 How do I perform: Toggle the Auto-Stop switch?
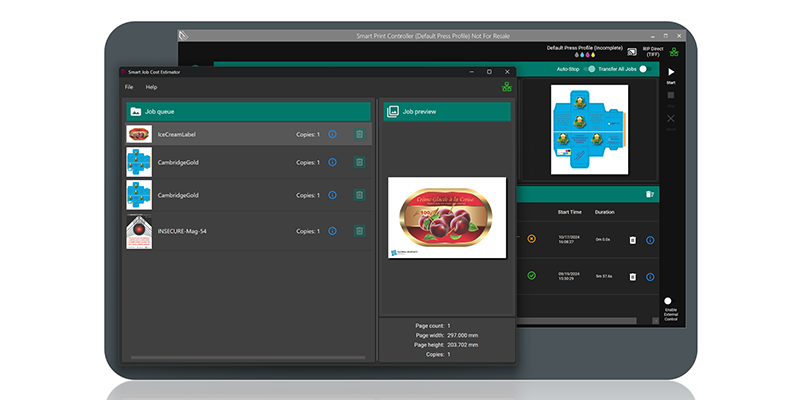[590, 69]
